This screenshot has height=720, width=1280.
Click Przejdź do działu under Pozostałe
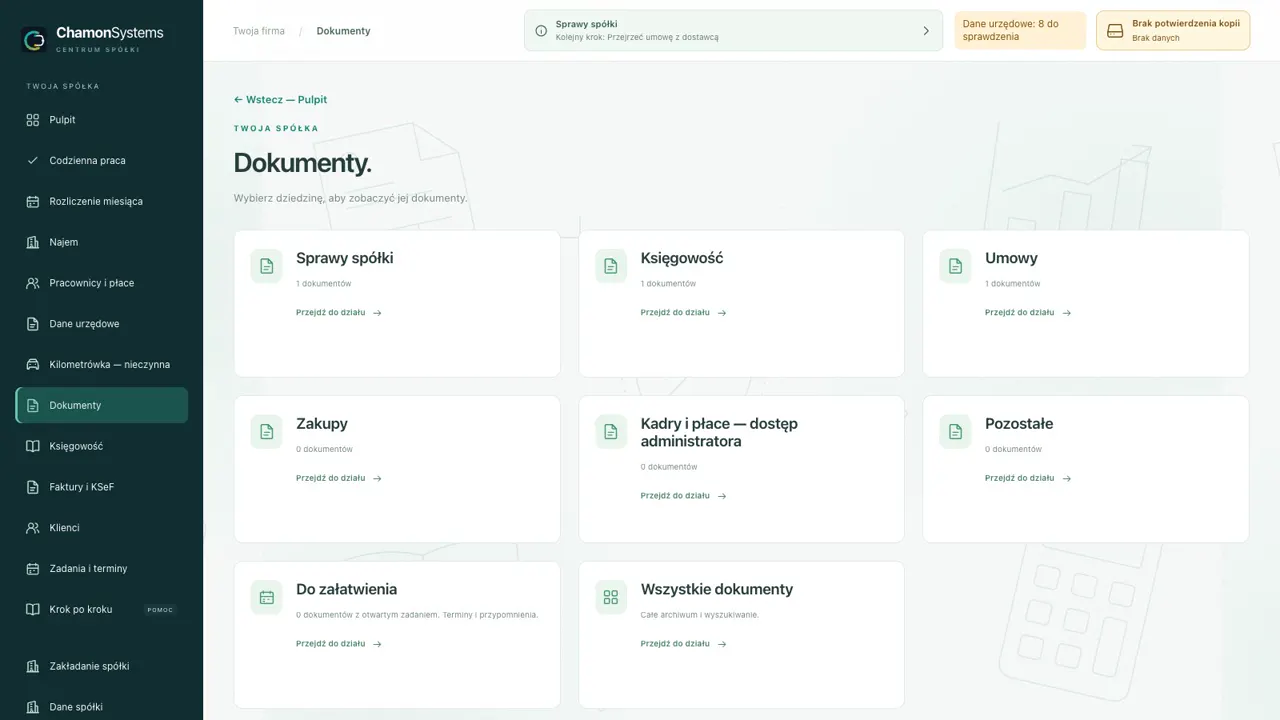pos(1028,478)
